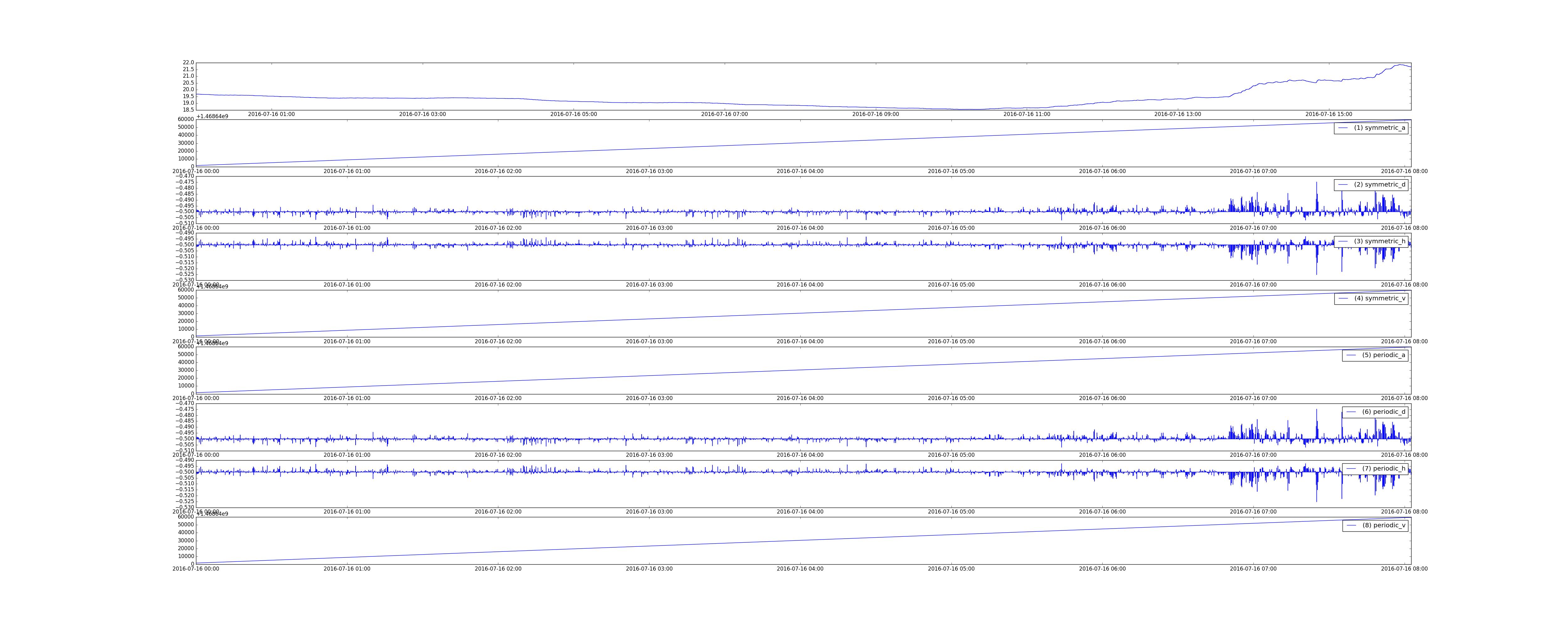Click the 18.5 y-axis tick label
The height and width of the screenshot is (627, 1568).
[x=188, y=110]
